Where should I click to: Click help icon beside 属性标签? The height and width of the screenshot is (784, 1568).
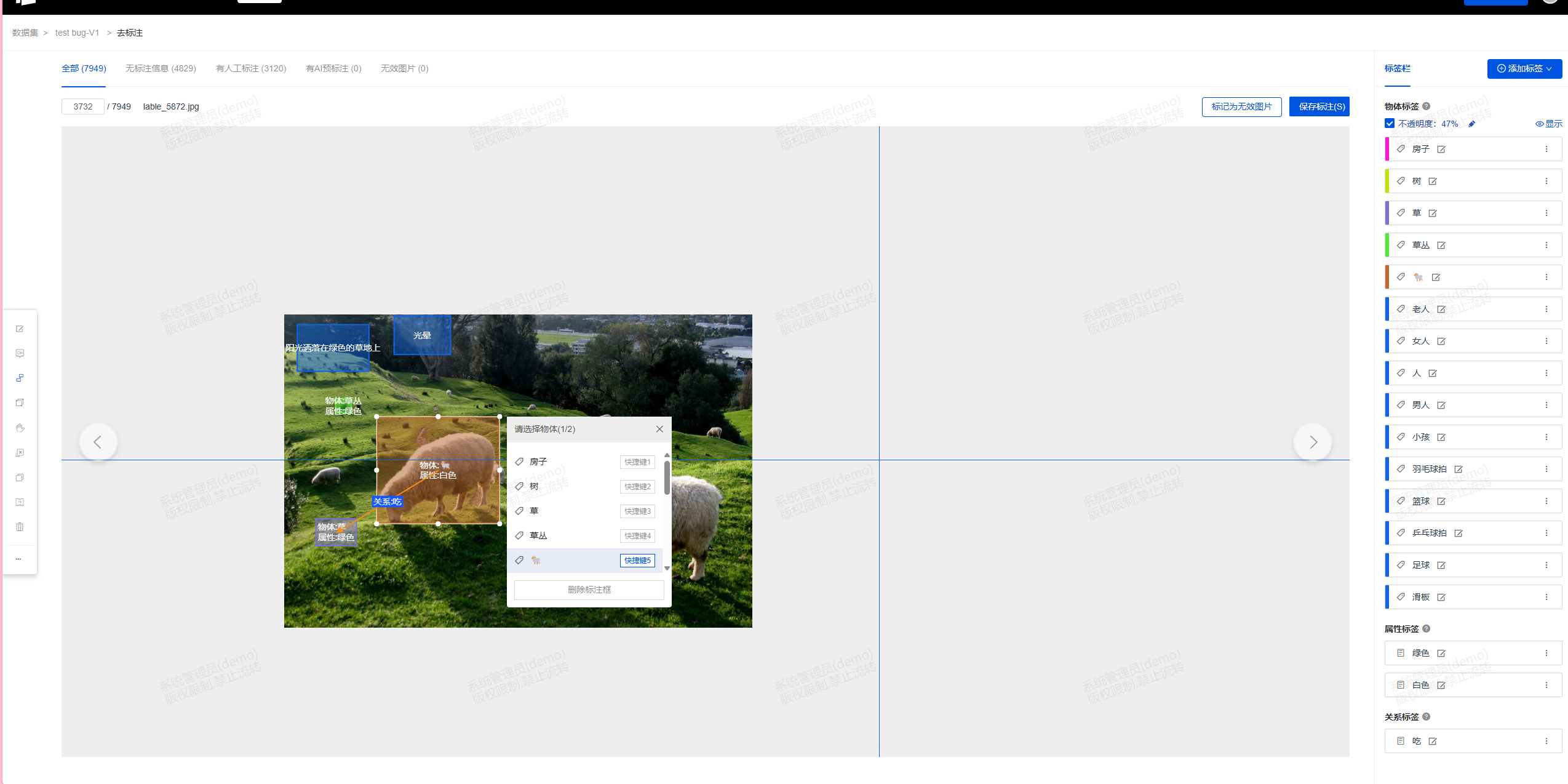1427,629
